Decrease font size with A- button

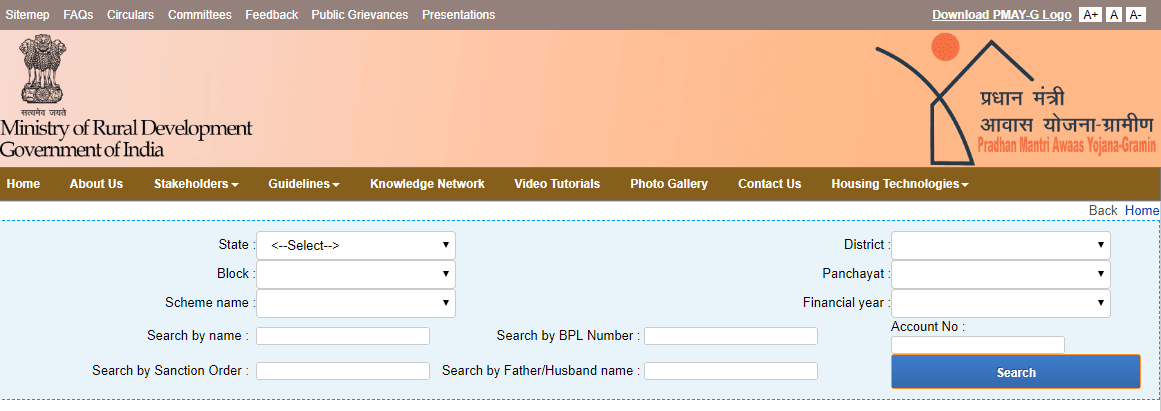1135,15
